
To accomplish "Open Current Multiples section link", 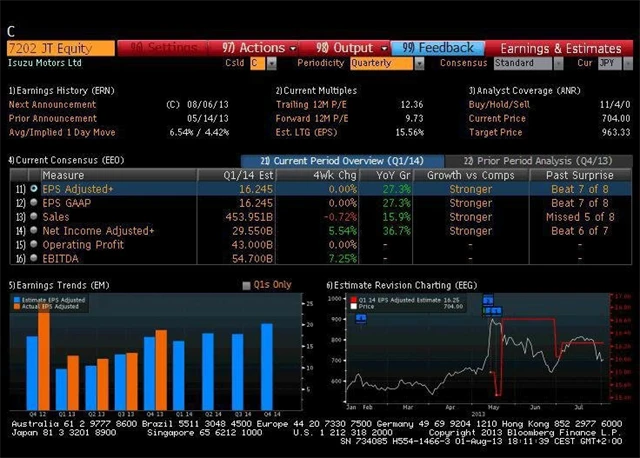I will click(x=316, y=91).
